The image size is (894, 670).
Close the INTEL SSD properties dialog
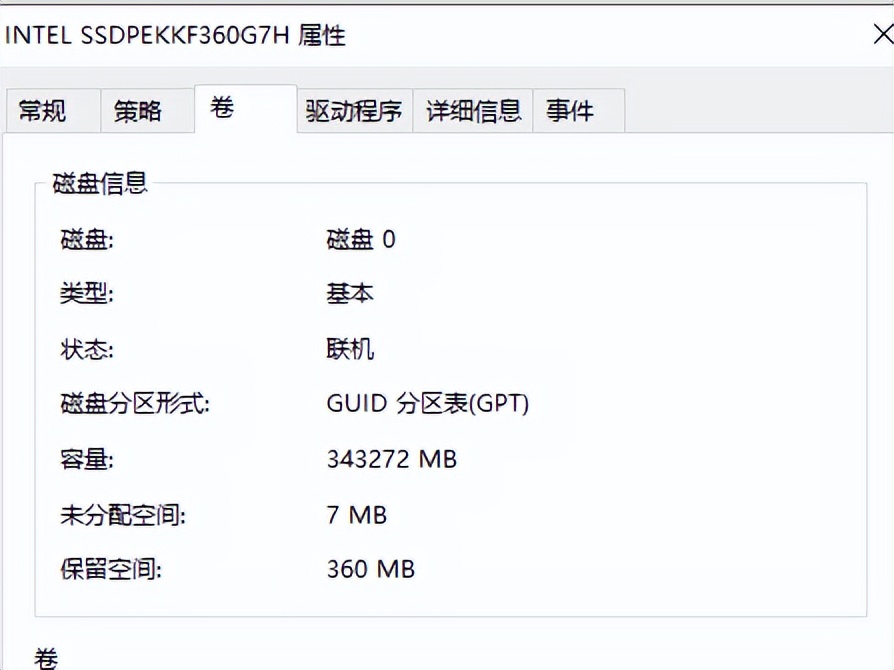coord(883,35)
